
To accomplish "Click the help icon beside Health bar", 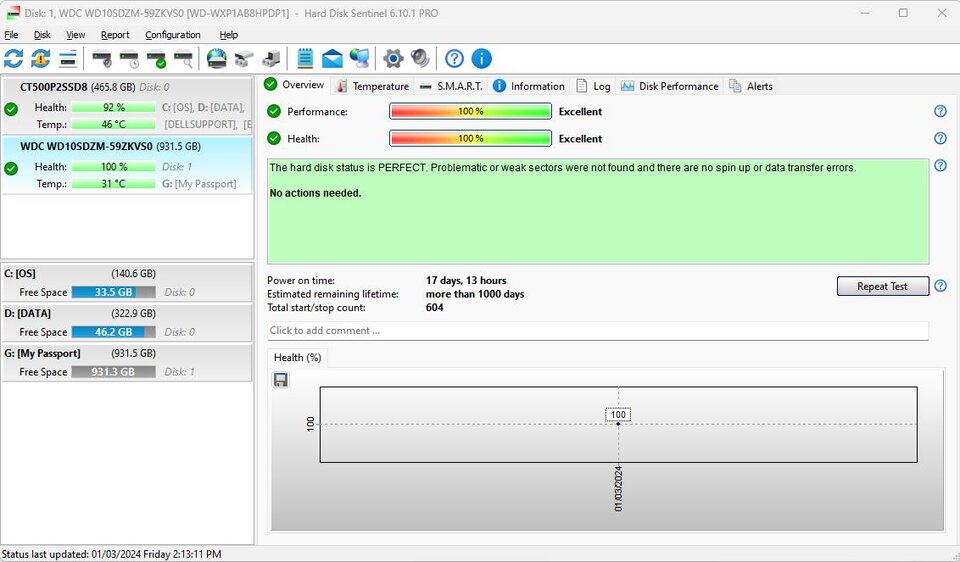I will coord(940,138).
